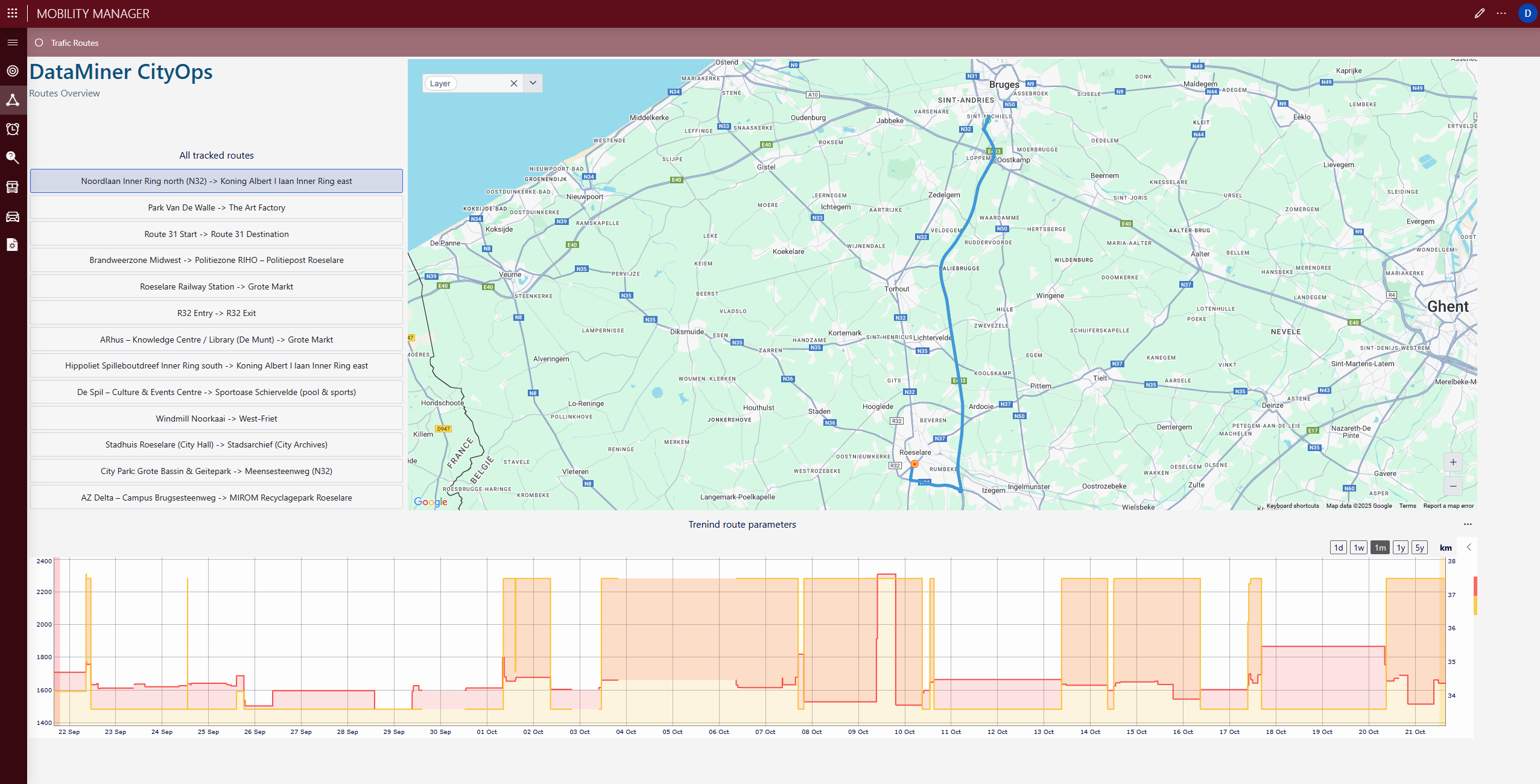
Task: Open the magnifier question search icon
Action: tap(13, 157)
